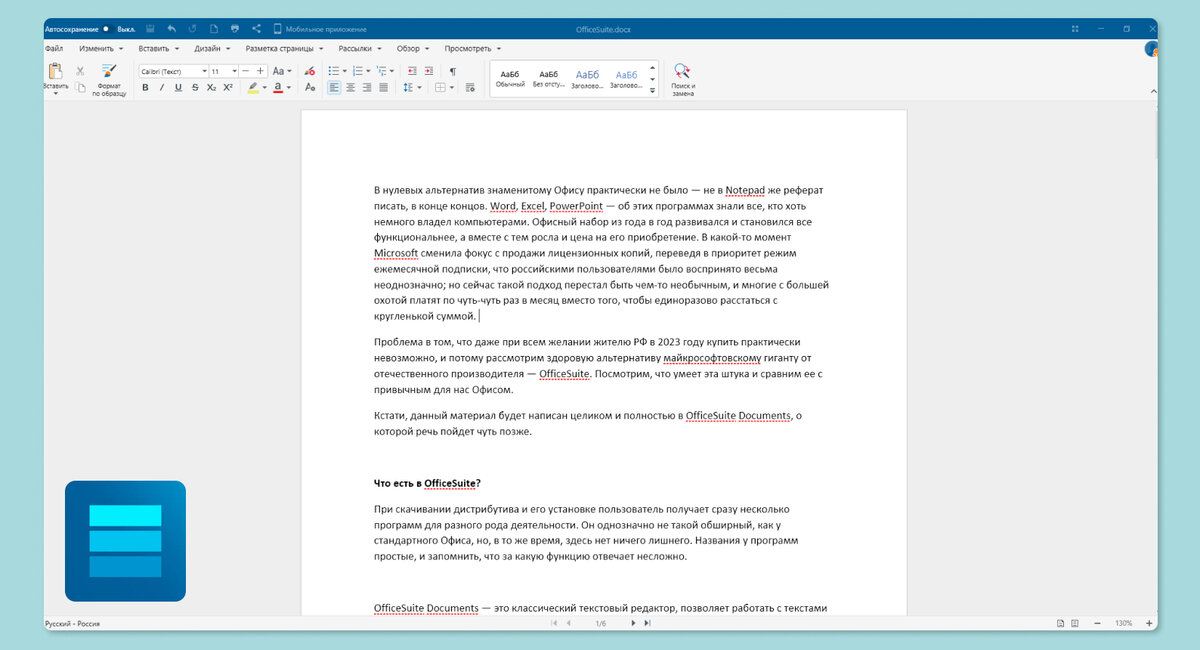This screenshot has width=1200, height=650.
Task: Open font color dropdown arrow
Action: (x=289, y=87)
